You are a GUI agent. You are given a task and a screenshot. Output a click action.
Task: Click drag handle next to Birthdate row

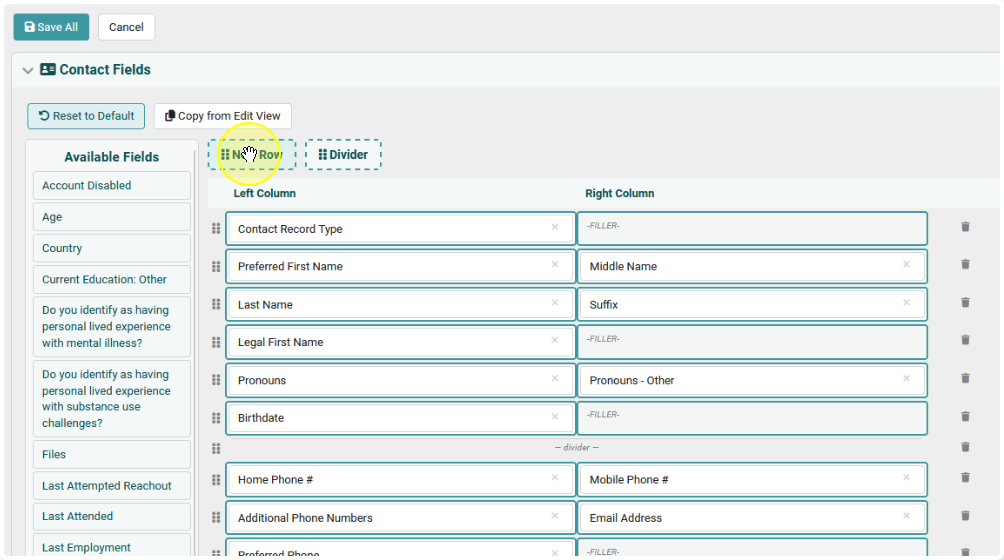[x=216, y=418]
